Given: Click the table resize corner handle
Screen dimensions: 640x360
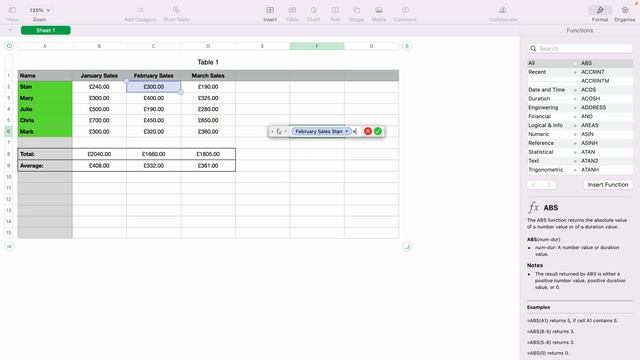Looking at the screenshot, I should (407, 246).
